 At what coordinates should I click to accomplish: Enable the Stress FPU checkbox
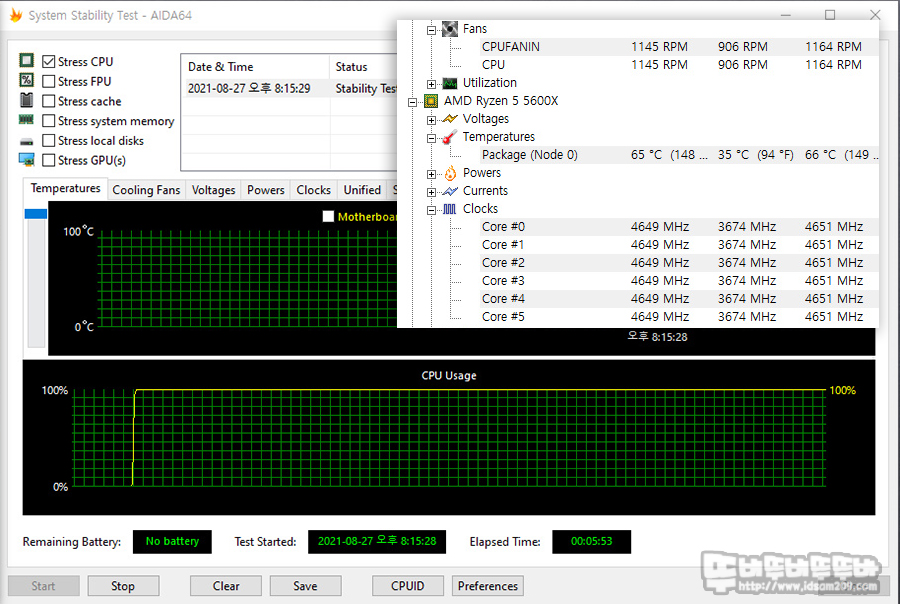tap(49, 82)
